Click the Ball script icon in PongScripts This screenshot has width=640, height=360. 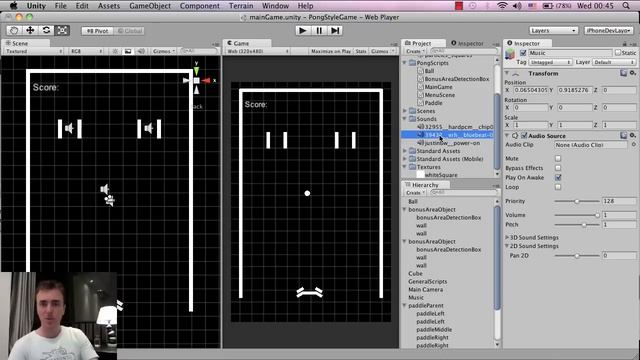coord(420,71)
